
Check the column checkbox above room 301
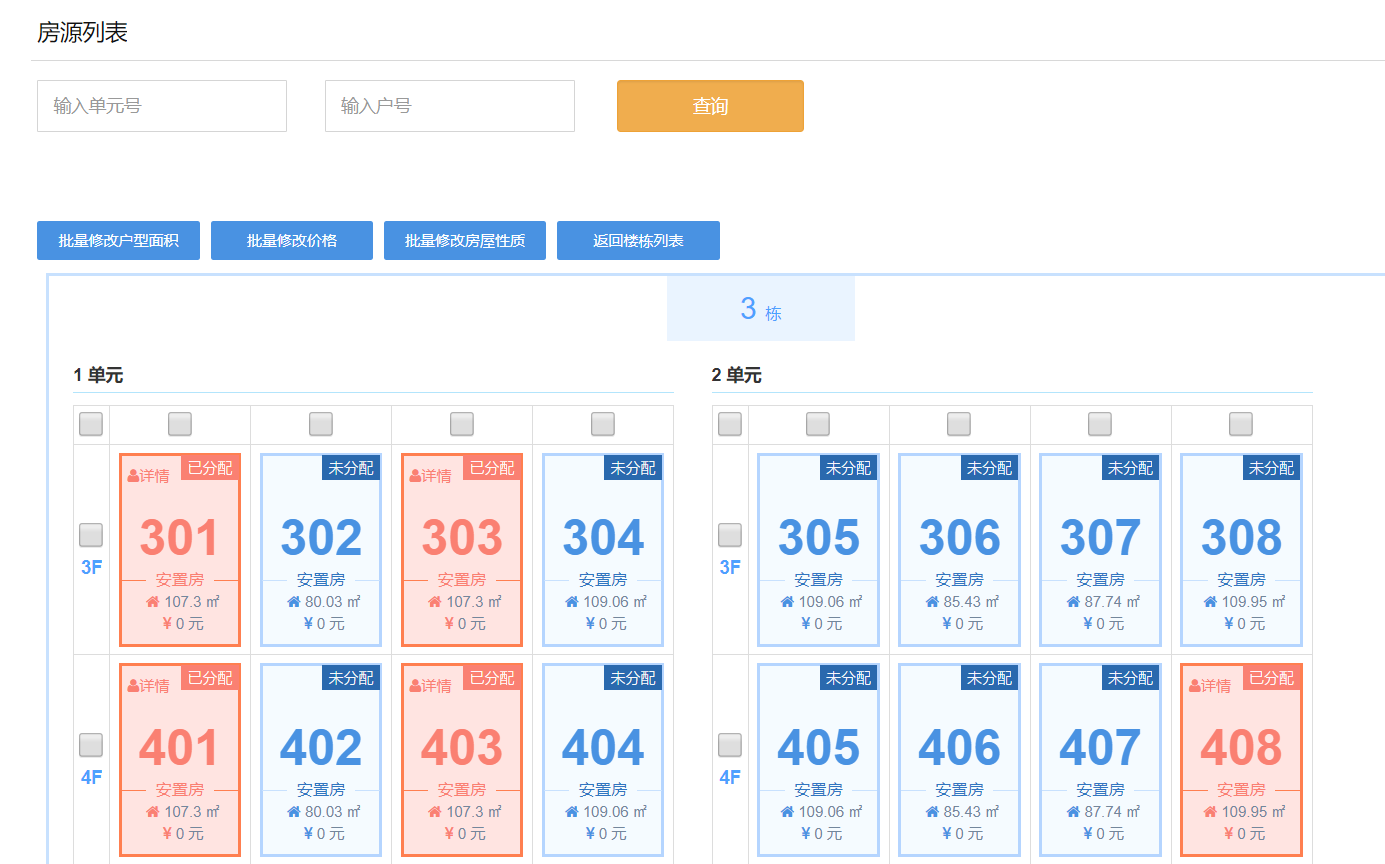click(x=180, y=424)
